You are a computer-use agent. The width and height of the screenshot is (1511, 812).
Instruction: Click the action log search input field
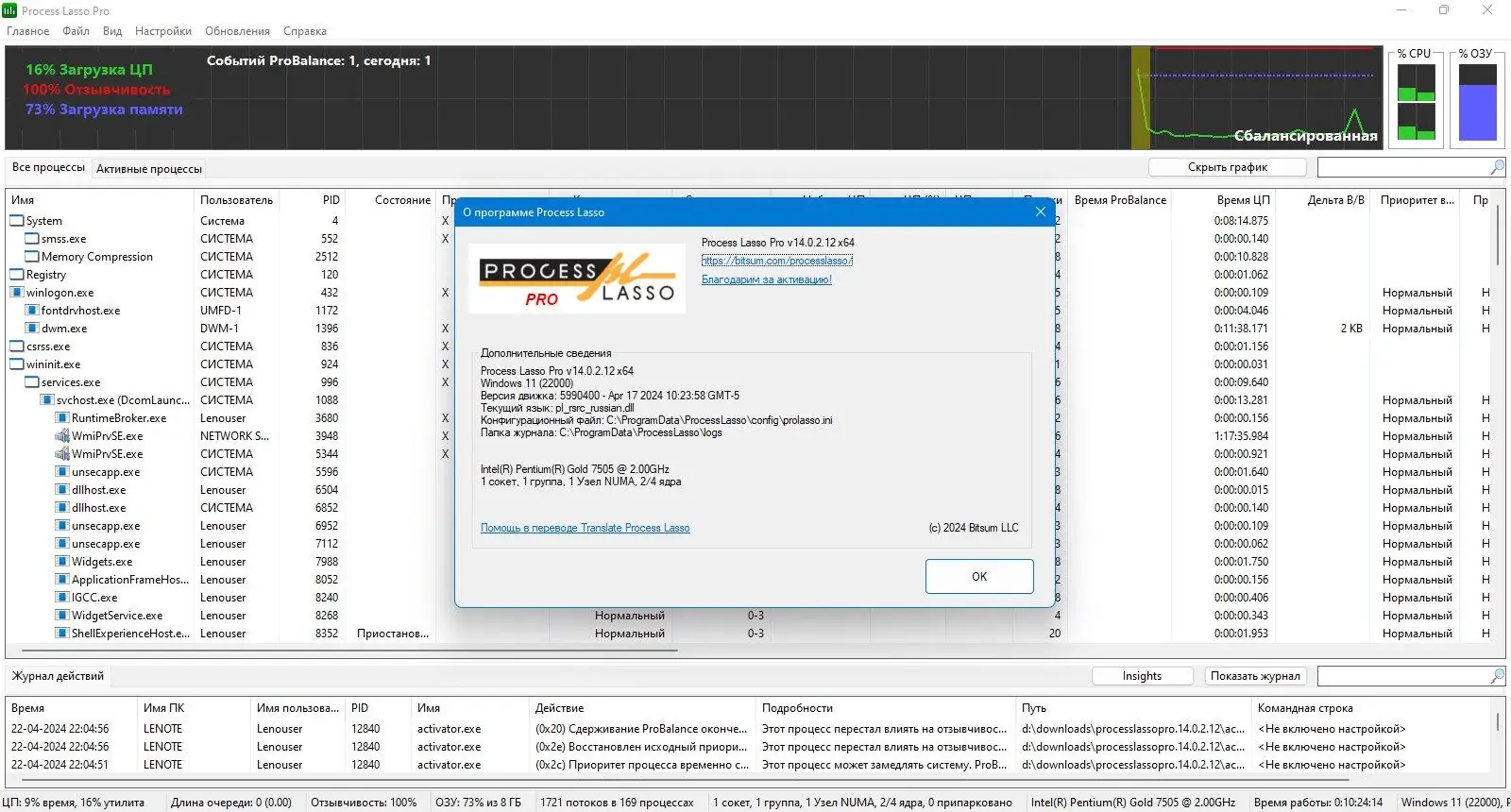(x=1402, y=676)
